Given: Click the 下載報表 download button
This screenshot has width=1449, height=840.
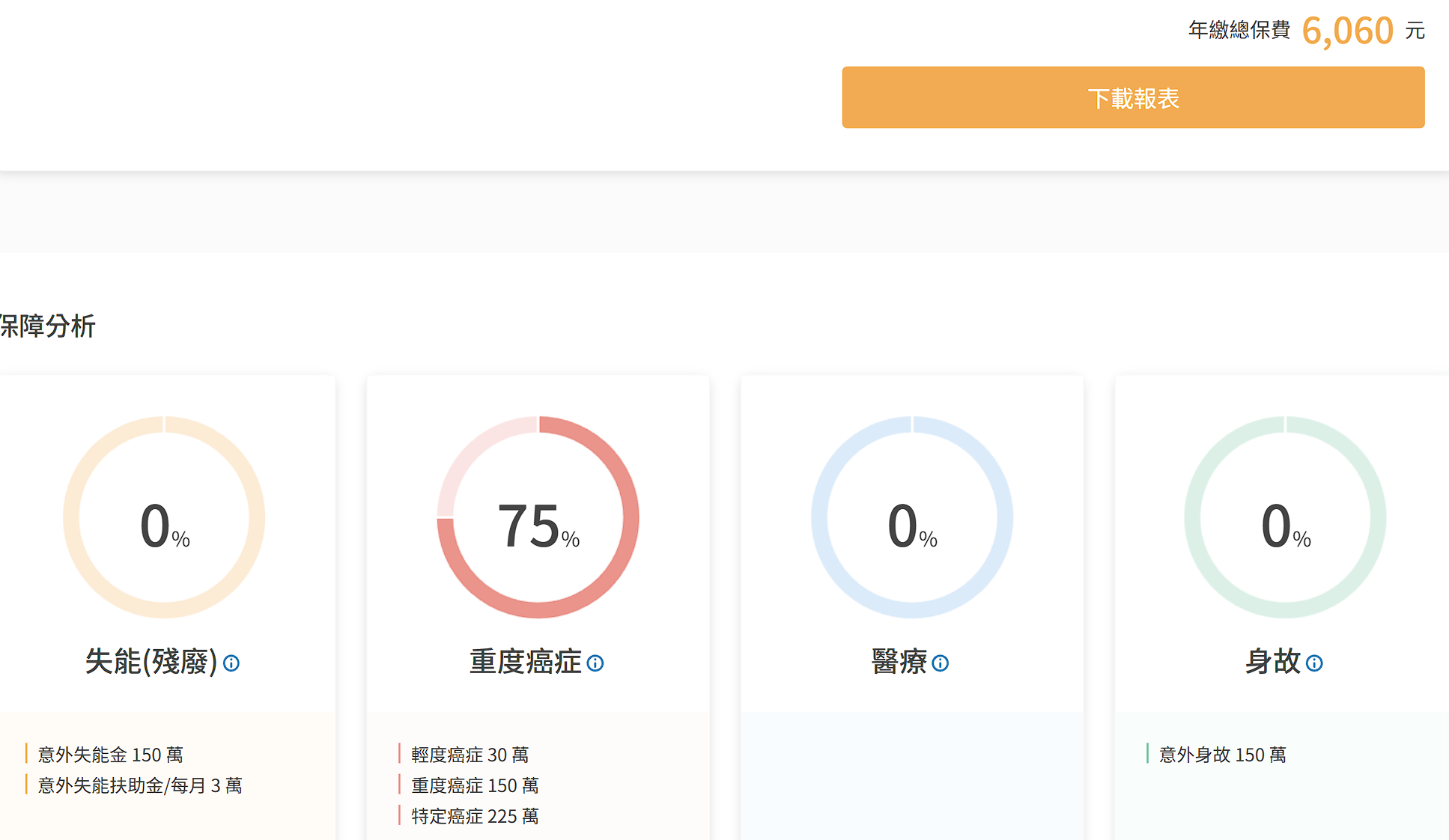Looking at the screenshot, I should pyautogui.click(x=1132, y=97).
